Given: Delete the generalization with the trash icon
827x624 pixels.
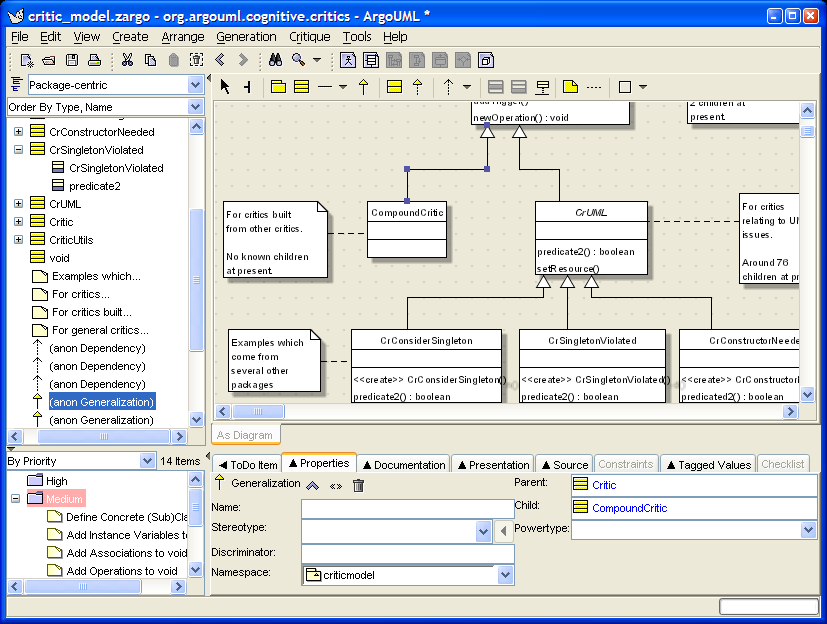Looking at the screenshot, I should 358,485.
